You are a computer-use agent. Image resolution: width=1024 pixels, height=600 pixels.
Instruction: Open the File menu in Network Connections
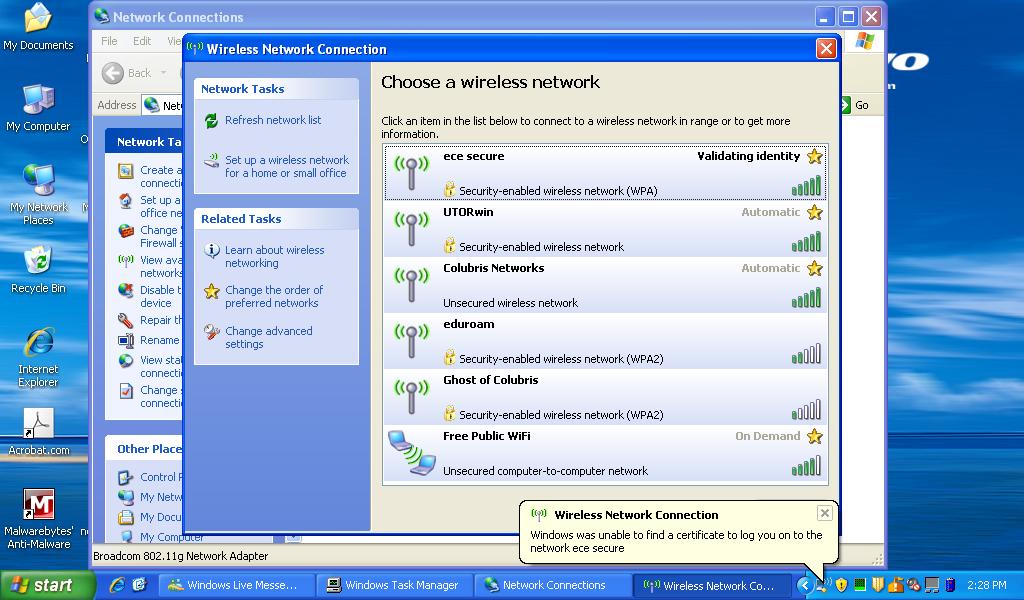pos(109,41)
